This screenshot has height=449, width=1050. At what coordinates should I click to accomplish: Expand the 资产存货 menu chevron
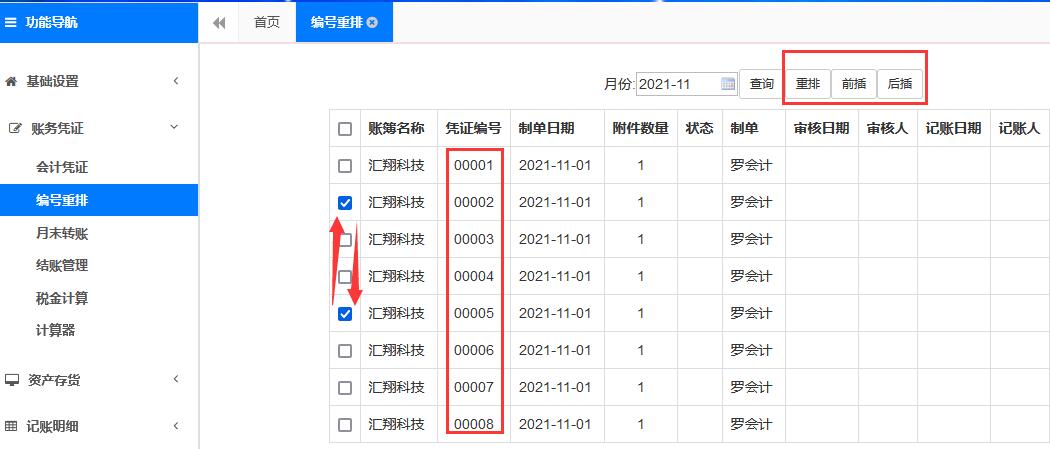(x=175, y=379)
